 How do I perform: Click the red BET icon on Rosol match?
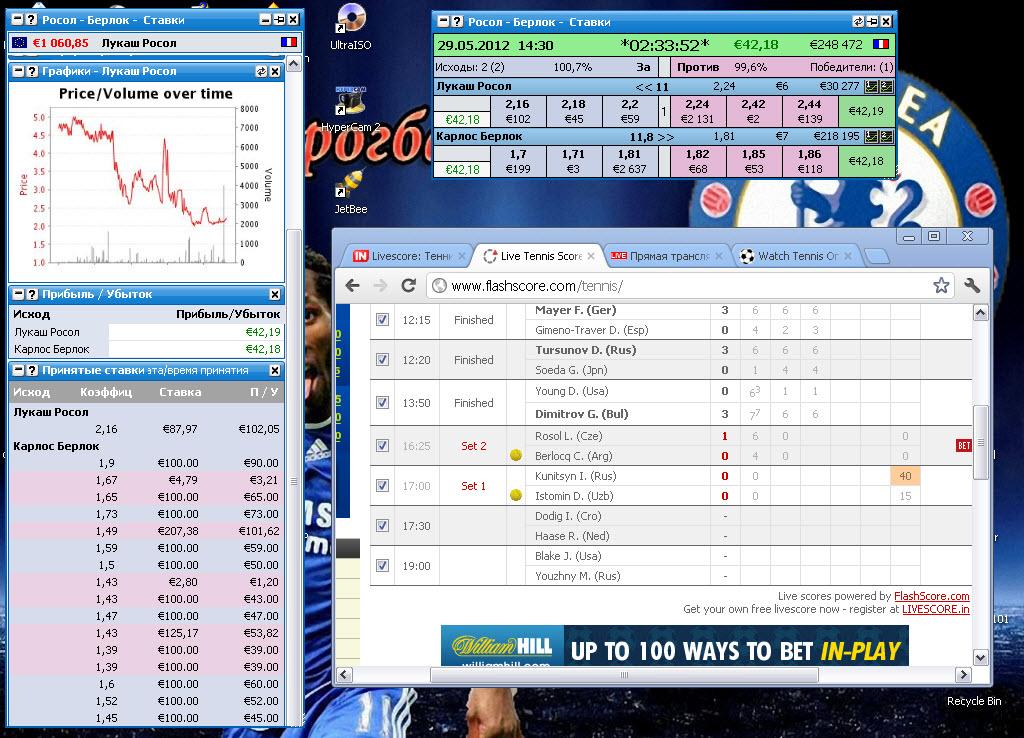[964, 445]
